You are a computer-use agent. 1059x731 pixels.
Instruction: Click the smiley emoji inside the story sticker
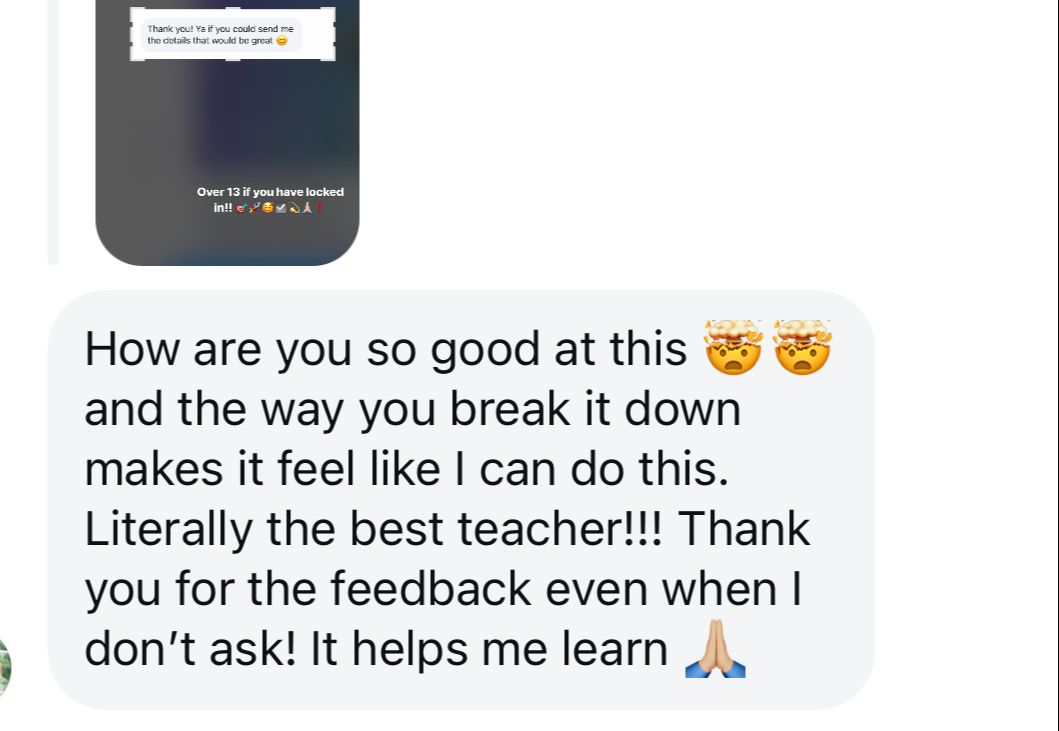tap(282, 41)
